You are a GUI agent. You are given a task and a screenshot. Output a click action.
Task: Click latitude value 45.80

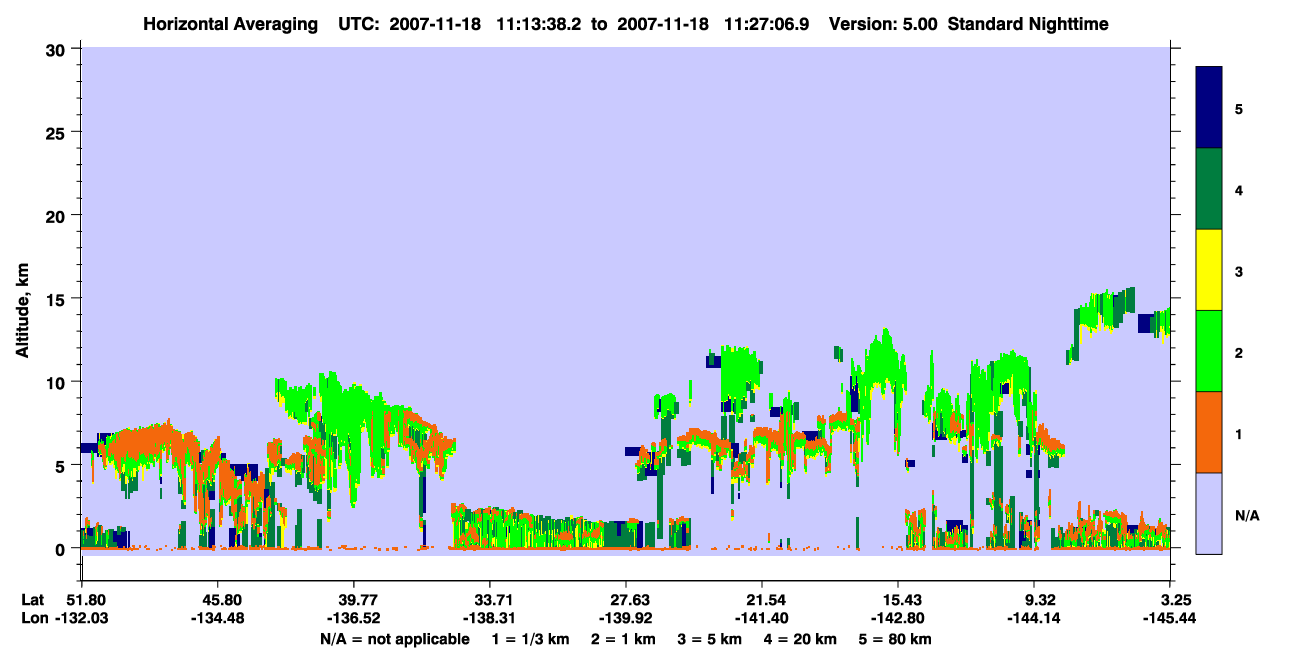coord(217,600)
